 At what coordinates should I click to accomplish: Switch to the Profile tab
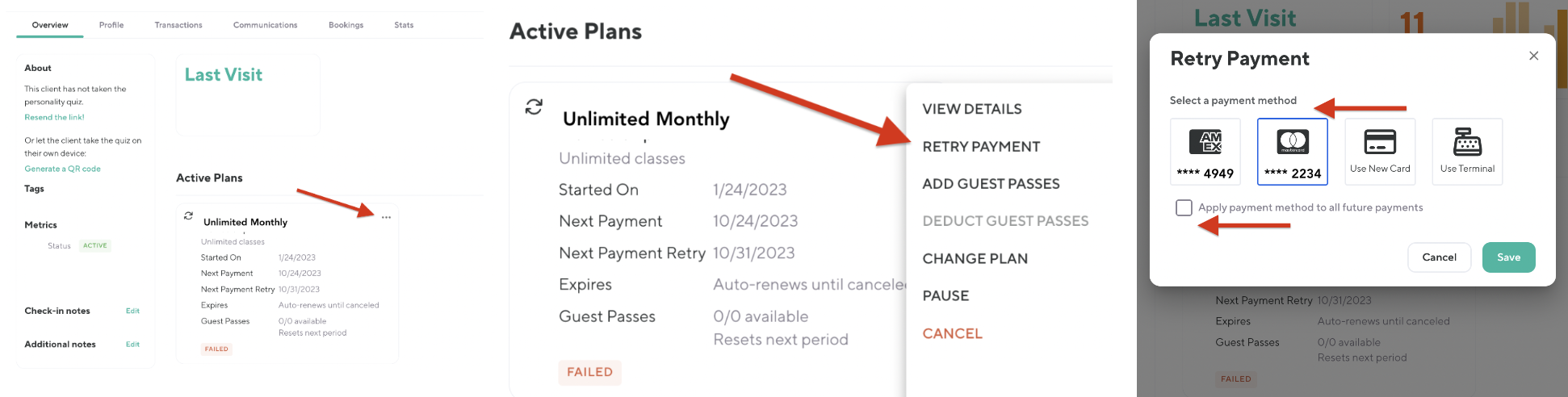click(111, 25)
